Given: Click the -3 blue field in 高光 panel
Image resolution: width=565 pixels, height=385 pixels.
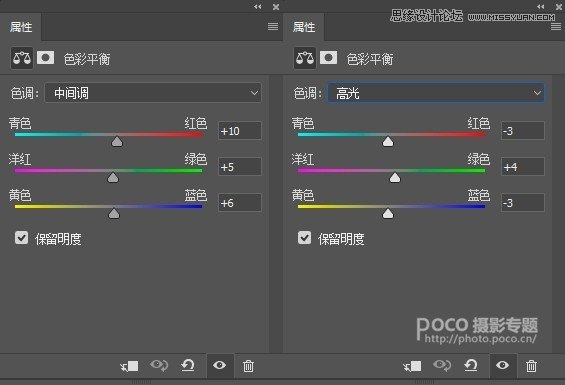Looking at the screenshot, I should pyautogui.click(x=522, y=203).
